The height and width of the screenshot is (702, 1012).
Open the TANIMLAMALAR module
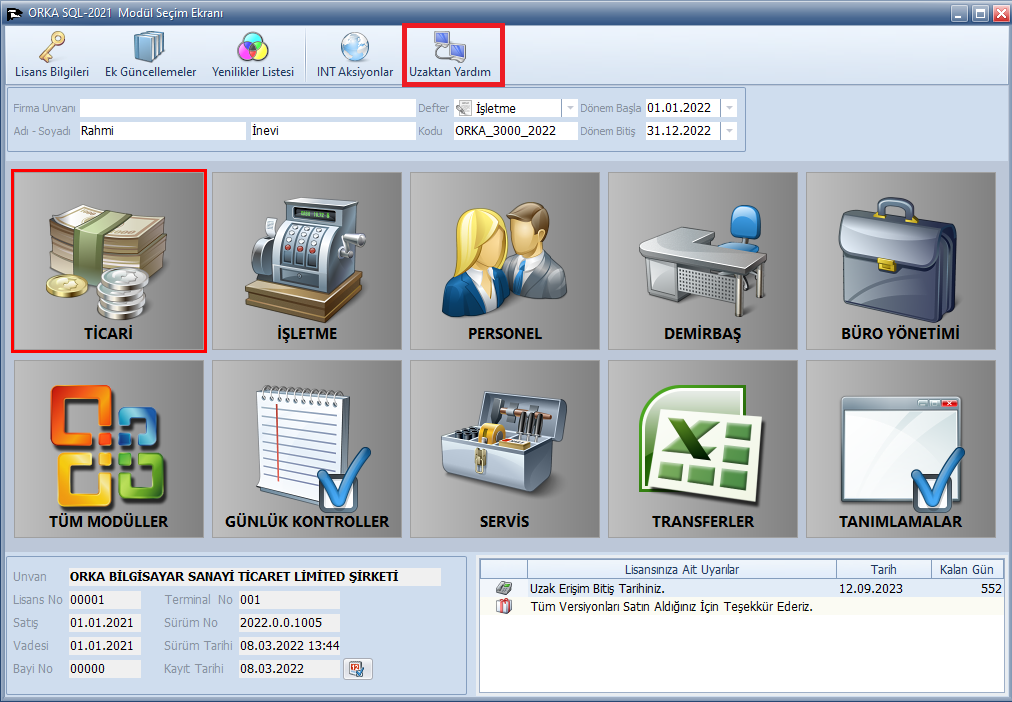(x=900, y=449)
